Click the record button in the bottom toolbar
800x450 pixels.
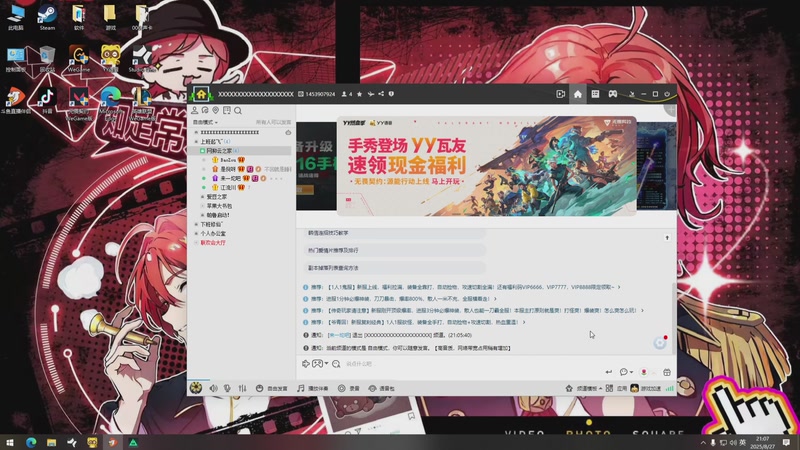(x=348, y=388)
